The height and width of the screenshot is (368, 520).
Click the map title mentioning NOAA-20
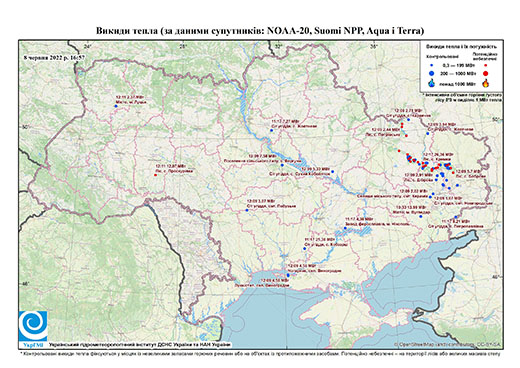point(260,31)
